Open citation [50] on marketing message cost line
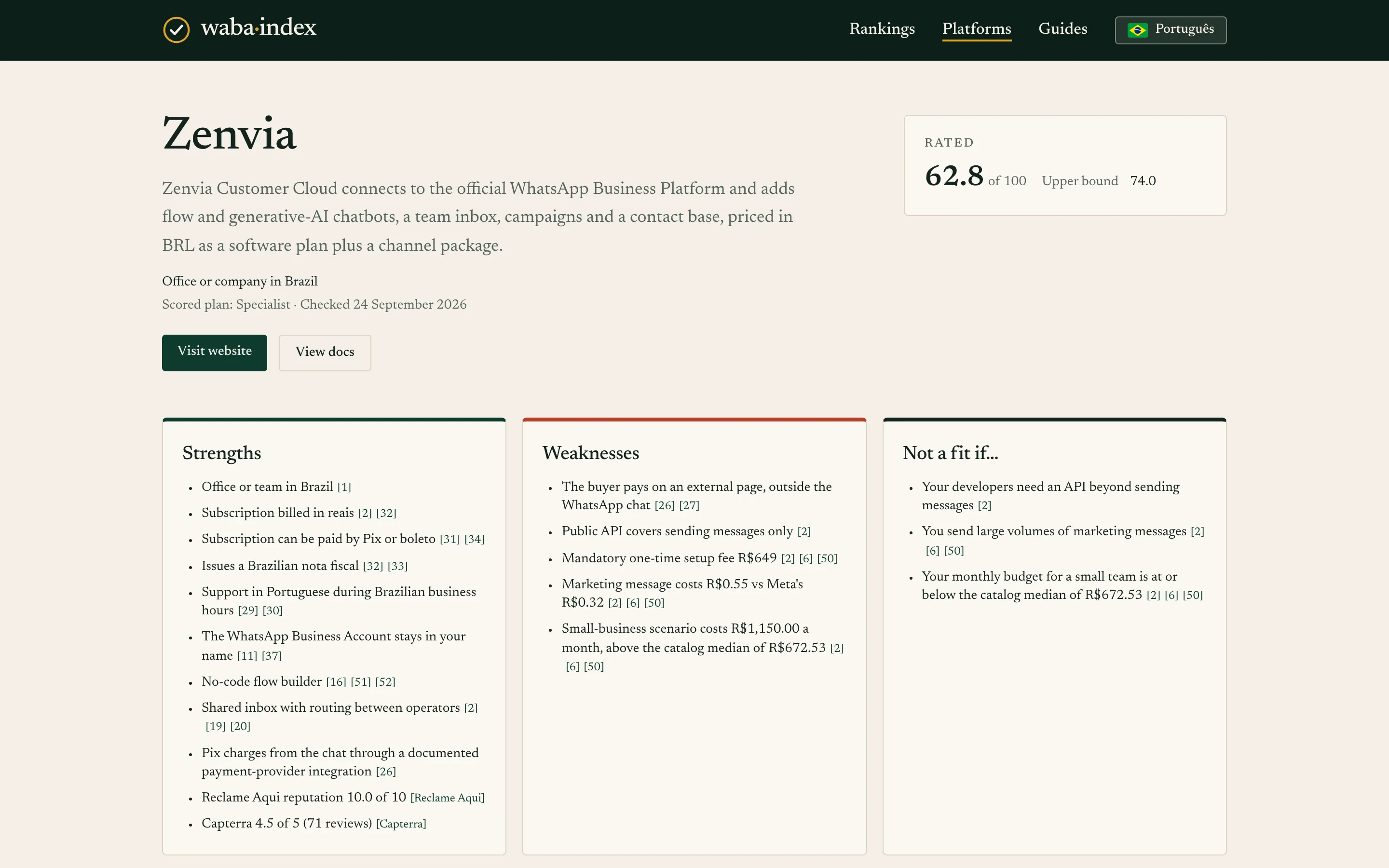Screen dimensions: 1389x868 (654, 603)
